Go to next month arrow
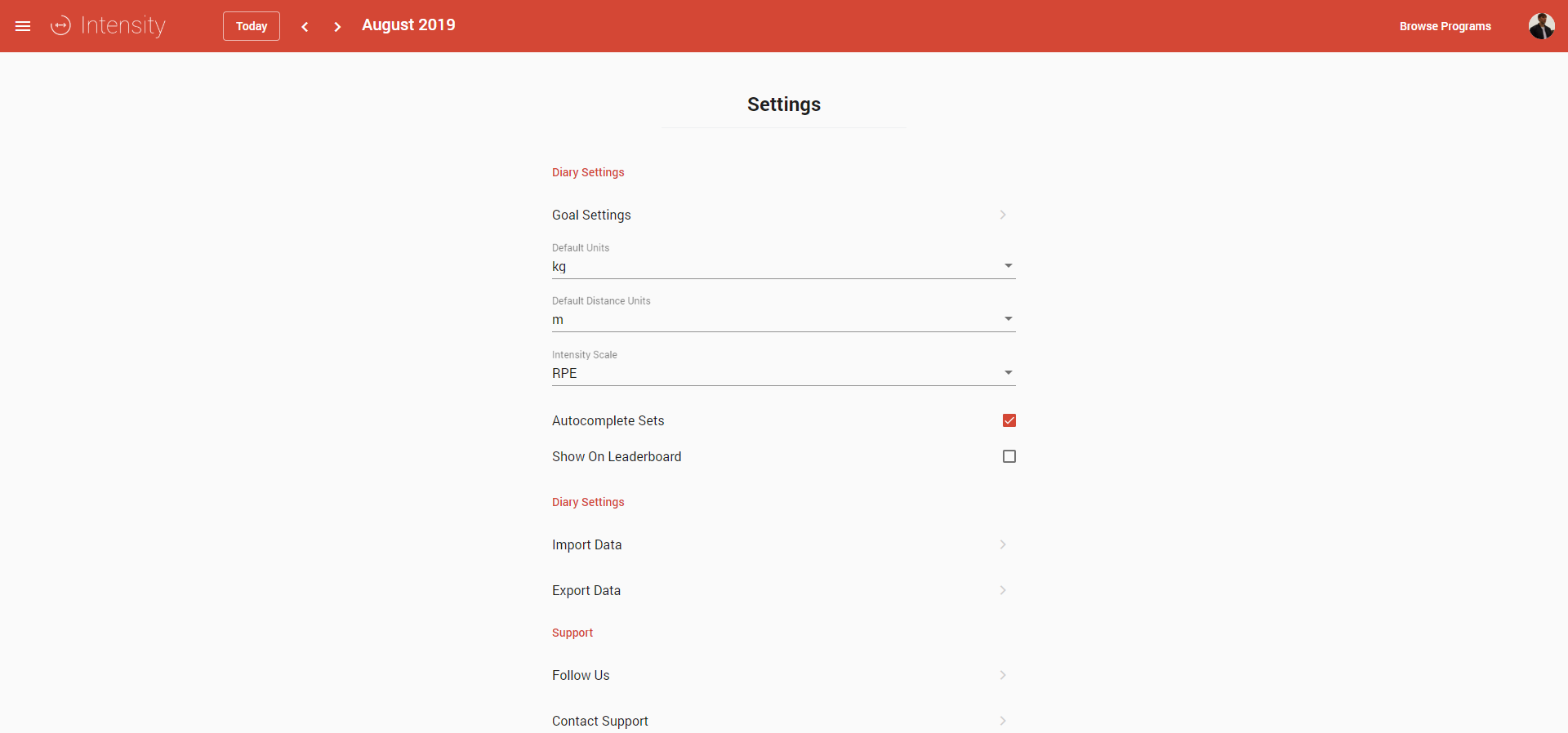 point(337,27)
